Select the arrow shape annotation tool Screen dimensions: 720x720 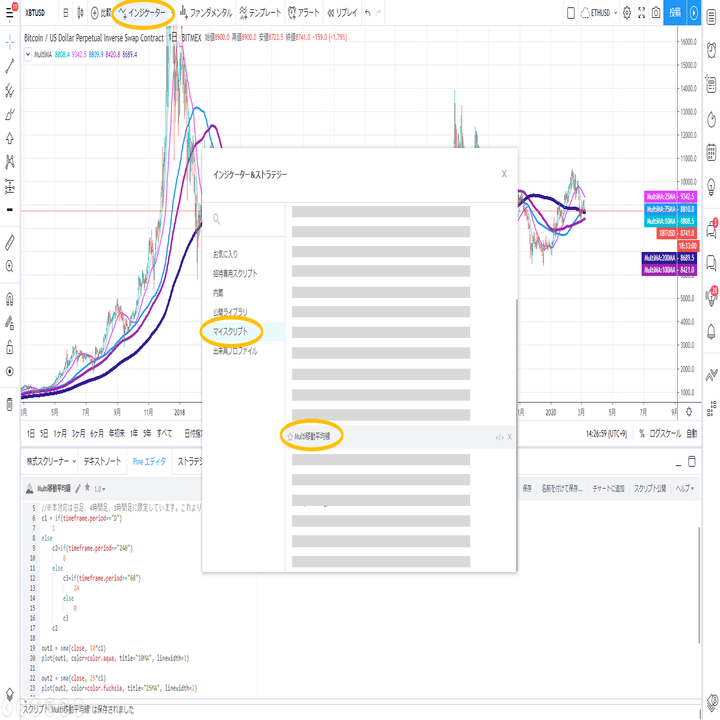[10, 138]
